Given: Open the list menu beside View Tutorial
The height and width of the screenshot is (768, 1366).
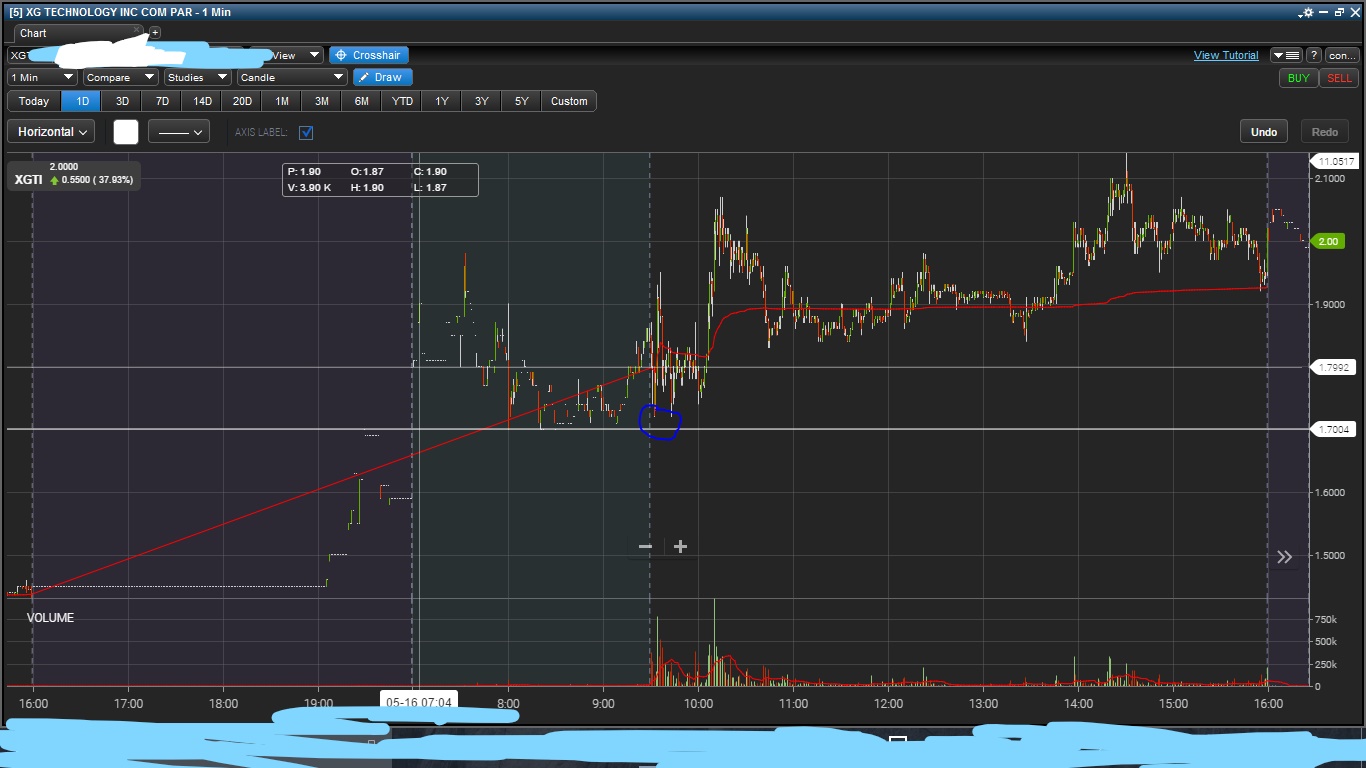Looking at the screenshot, I should (x=1285, y=55).
